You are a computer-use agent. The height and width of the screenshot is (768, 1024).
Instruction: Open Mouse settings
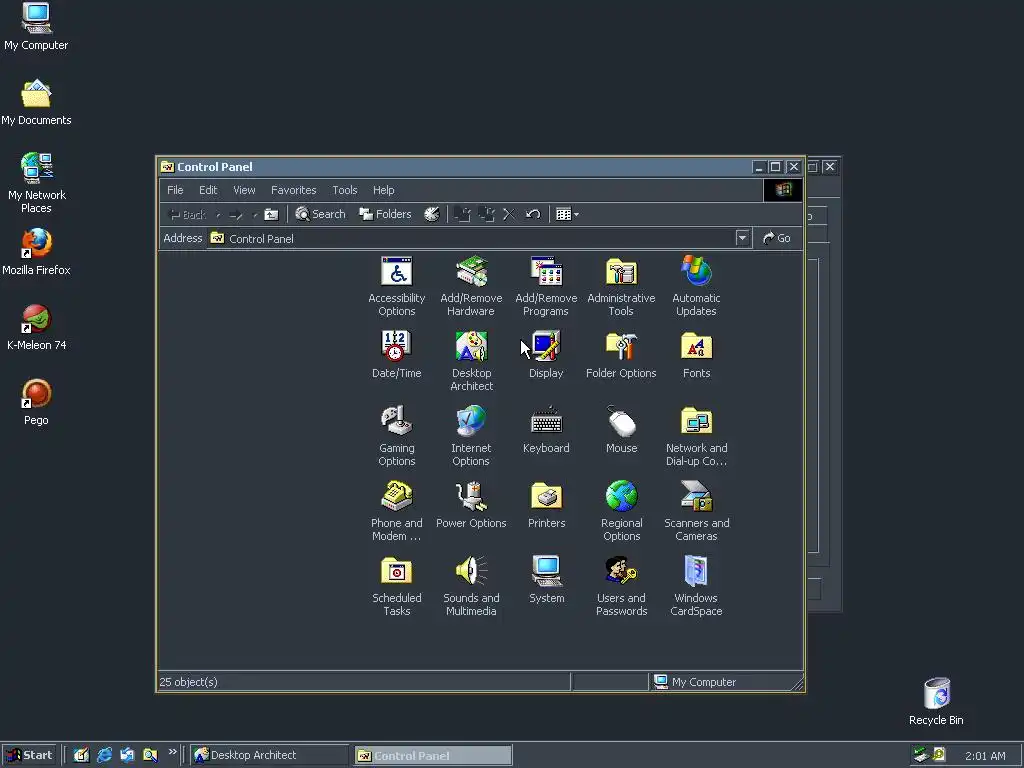tap(621, 430)
